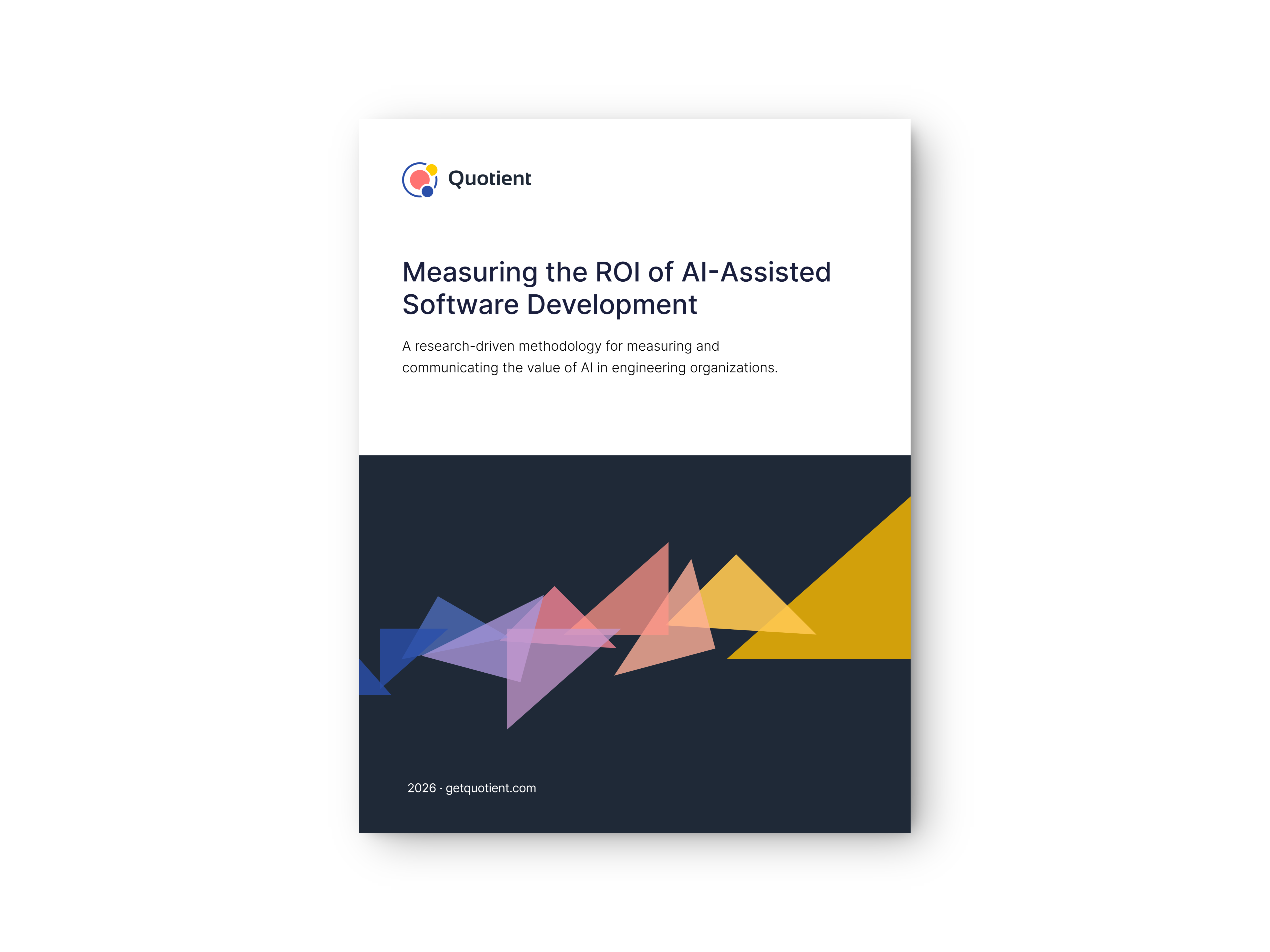Click the Quotient circular logo icon
This screenshot has width=1270, height=952.
(x=420, y=180)
